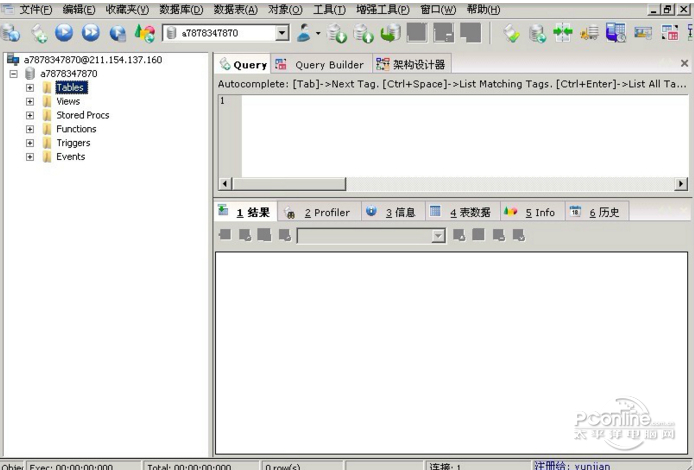The height and width of the screenshot is (470, 694).
Task: Click the forklift data migration icon
Action: 590,33
